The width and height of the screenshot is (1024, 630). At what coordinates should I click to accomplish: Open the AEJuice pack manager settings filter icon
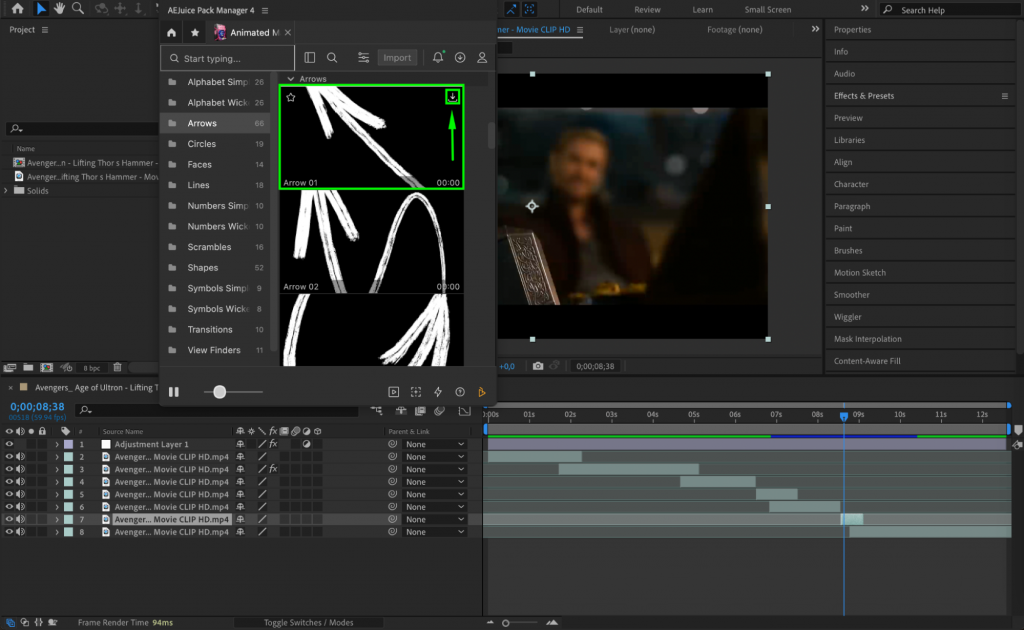click(x=363, y=57)
